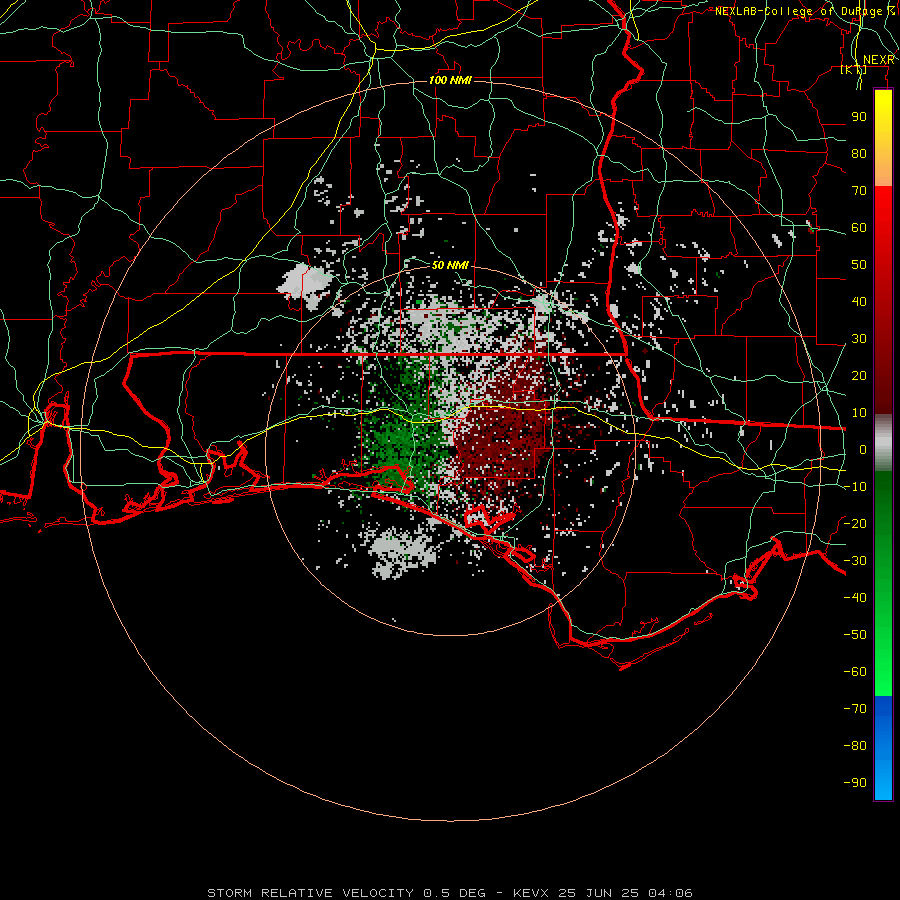Click the "100 NMI" range ring label
Image resolution: width=900 pixels, height=900 pixels.
451,80
